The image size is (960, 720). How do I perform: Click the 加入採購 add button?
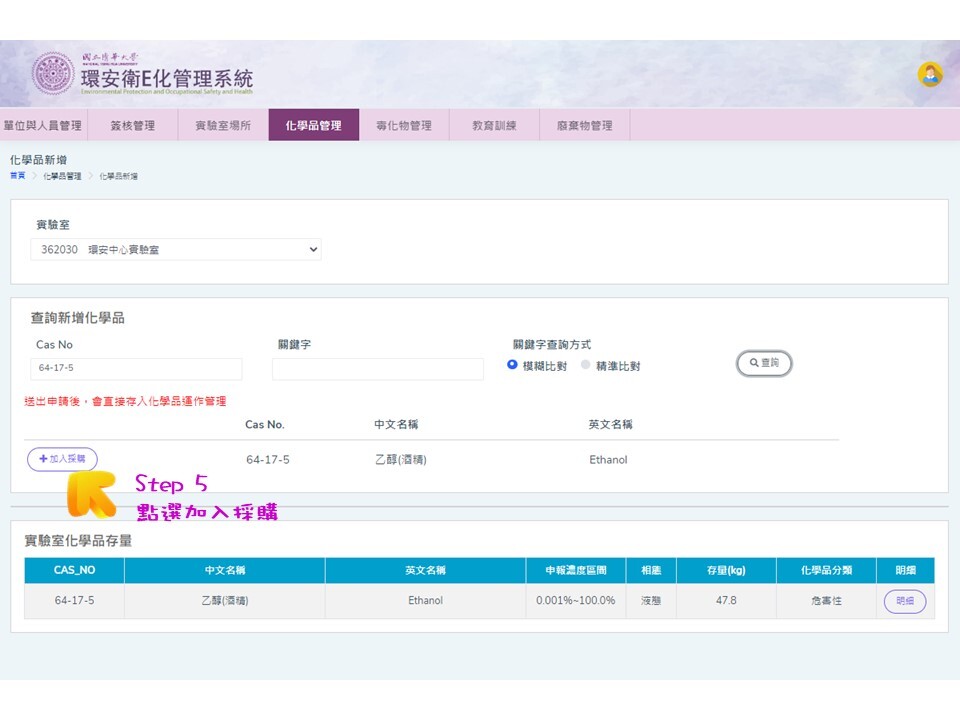[62, 459]
